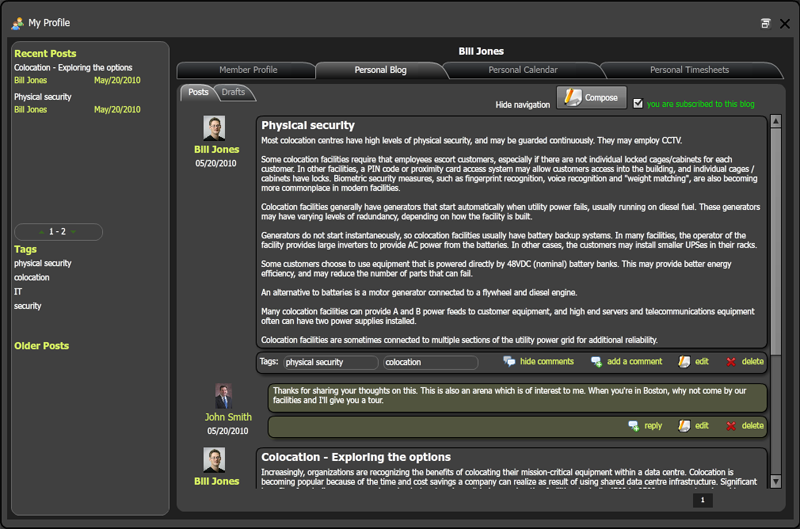Click the reply icon on John Smith's comment
The image size is (800, 529).
(x=633, y=426)
